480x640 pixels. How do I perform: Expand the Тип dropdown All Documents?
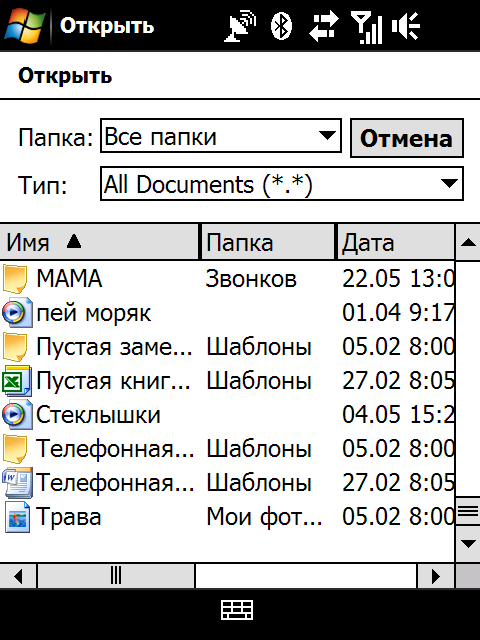coord(282,184)
